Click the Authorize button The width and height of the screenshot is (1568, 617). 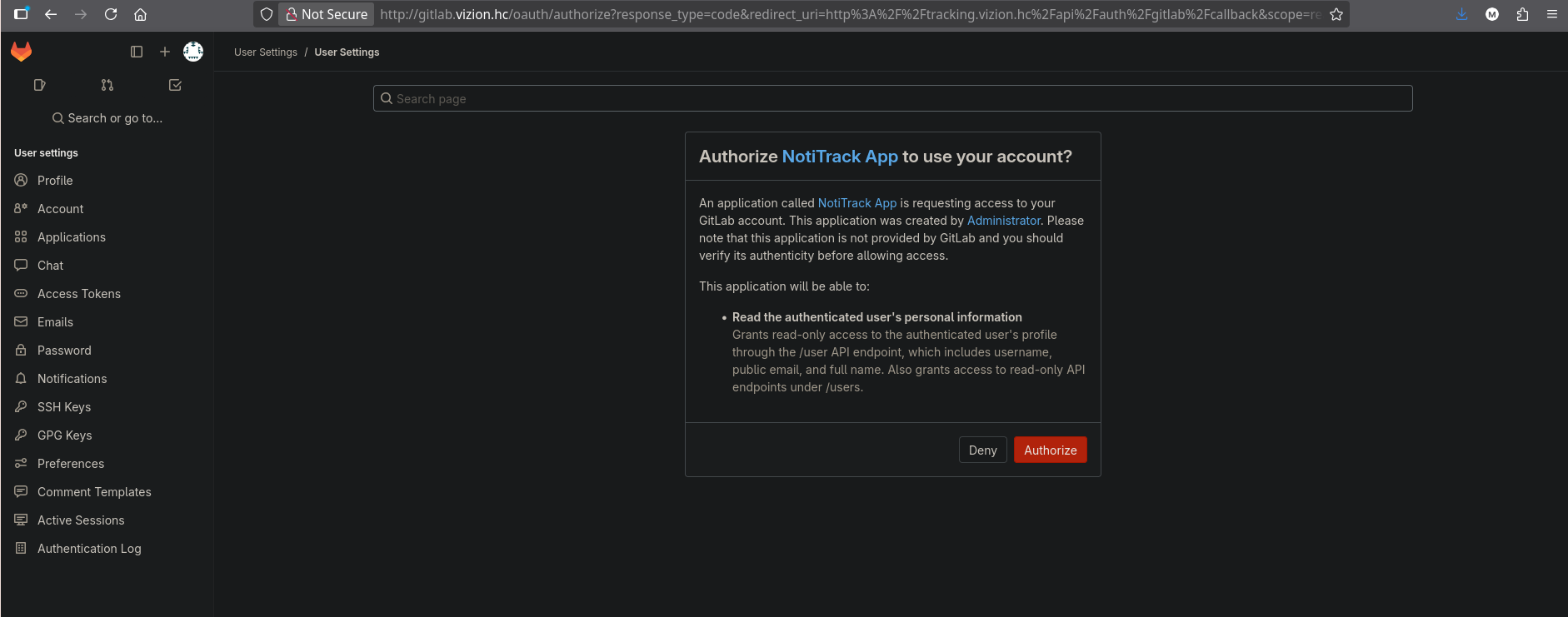(1050, 450)
